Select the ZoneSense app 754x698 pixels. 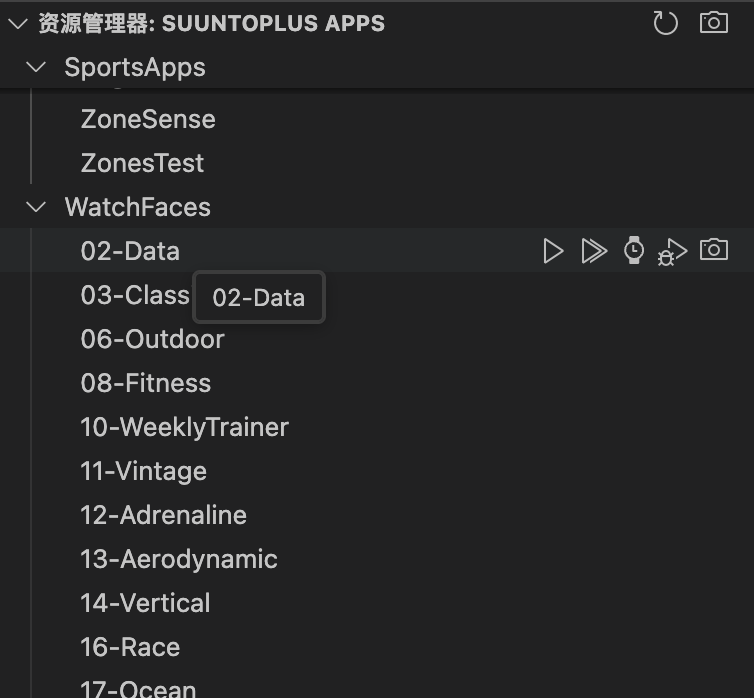[148, 119]
